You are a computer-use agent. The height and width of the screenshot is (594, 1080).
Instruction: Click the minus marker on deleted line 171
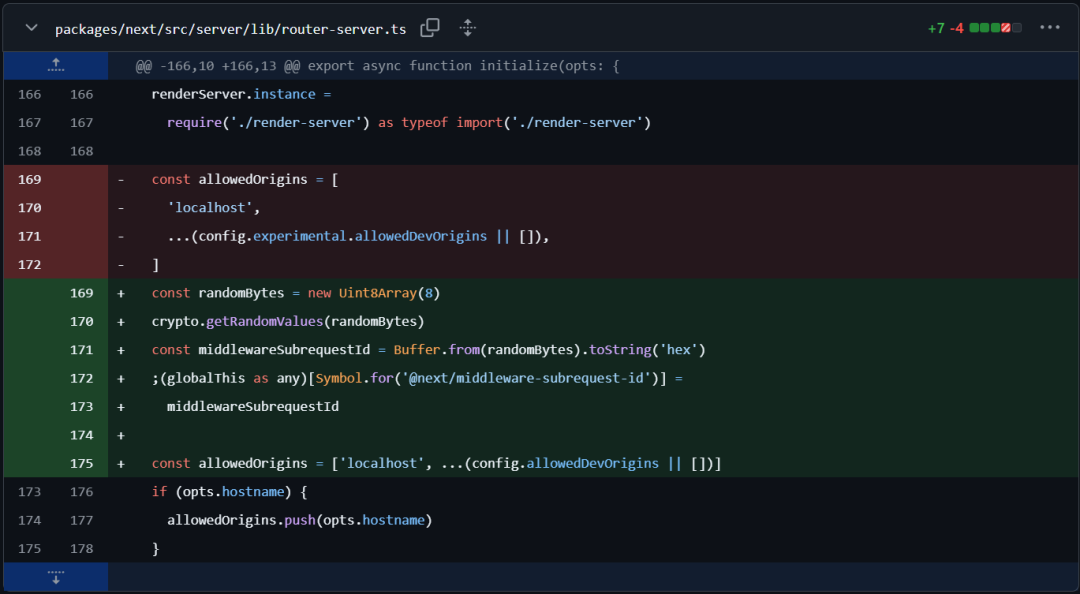(121, 236)
